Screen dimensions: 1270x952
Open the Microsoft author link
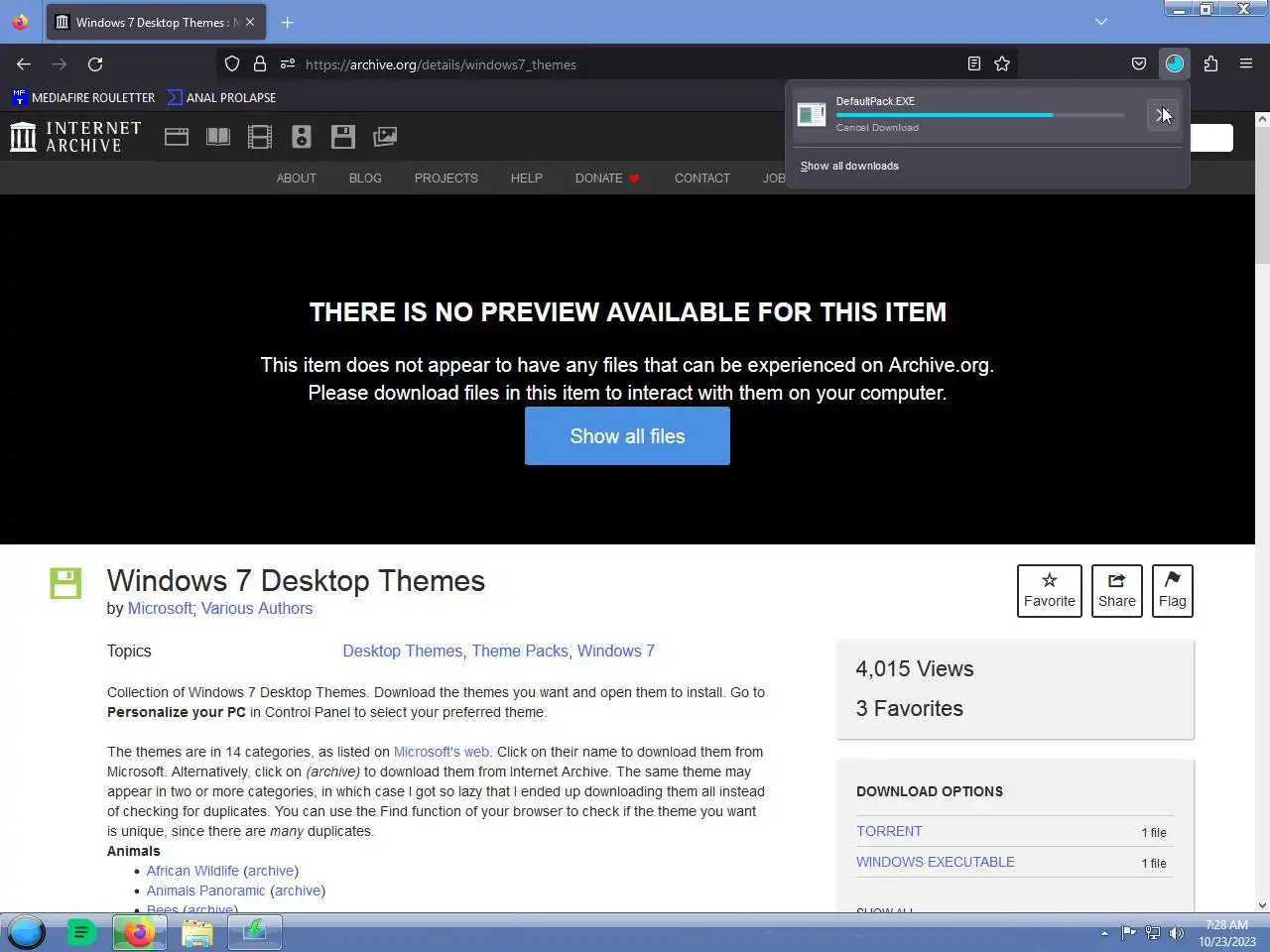[x=160, y=608]
